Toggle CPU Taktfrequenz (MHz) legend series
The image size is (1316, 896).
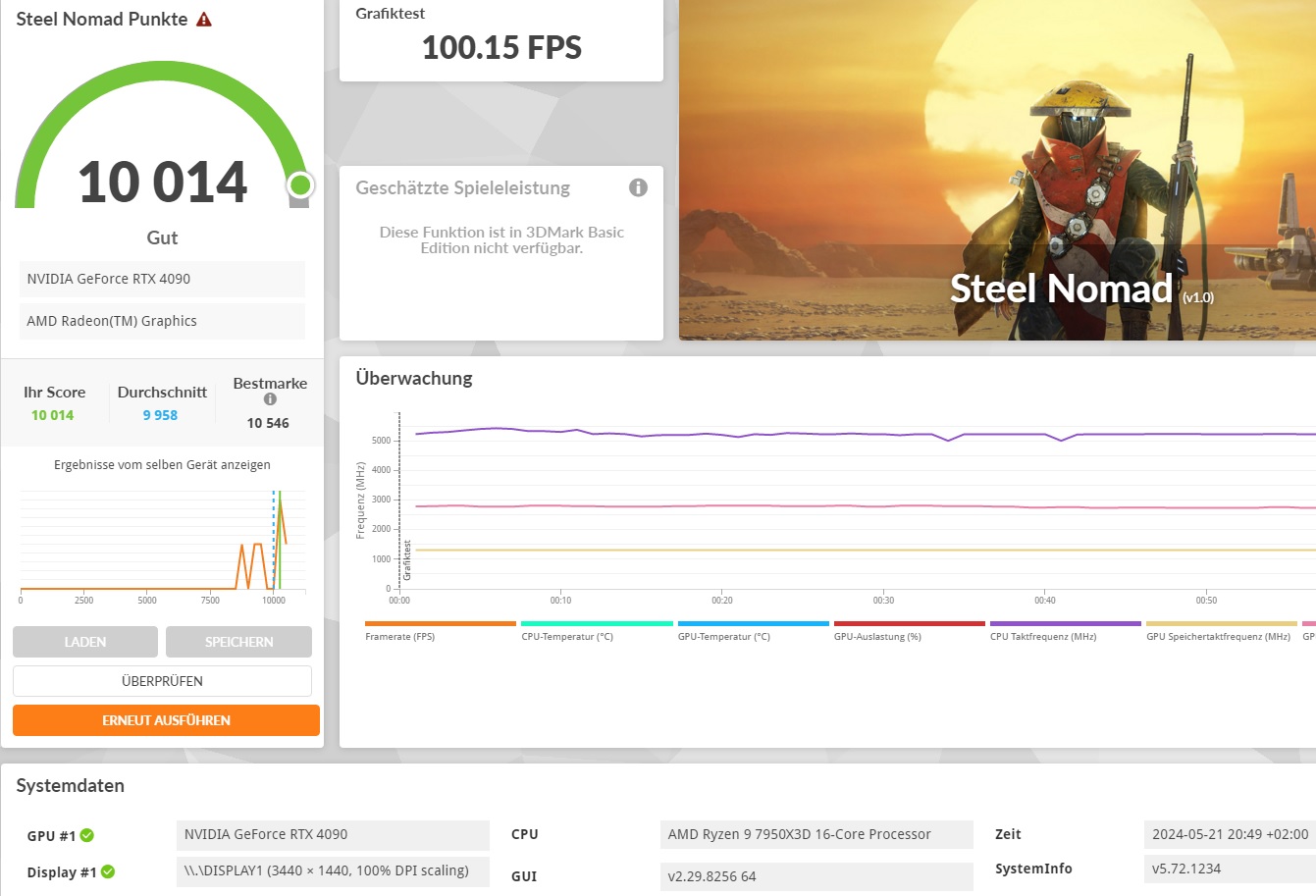pos(1065,630)
